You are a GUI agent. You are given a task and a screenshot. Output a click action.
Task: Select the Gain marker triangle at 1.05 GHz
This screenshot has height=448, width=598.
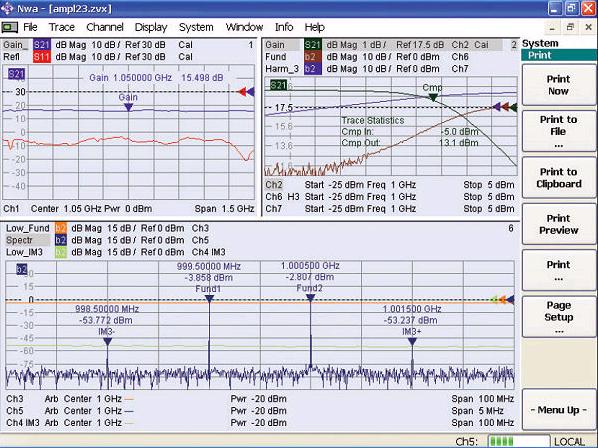[x=129, y=108]
